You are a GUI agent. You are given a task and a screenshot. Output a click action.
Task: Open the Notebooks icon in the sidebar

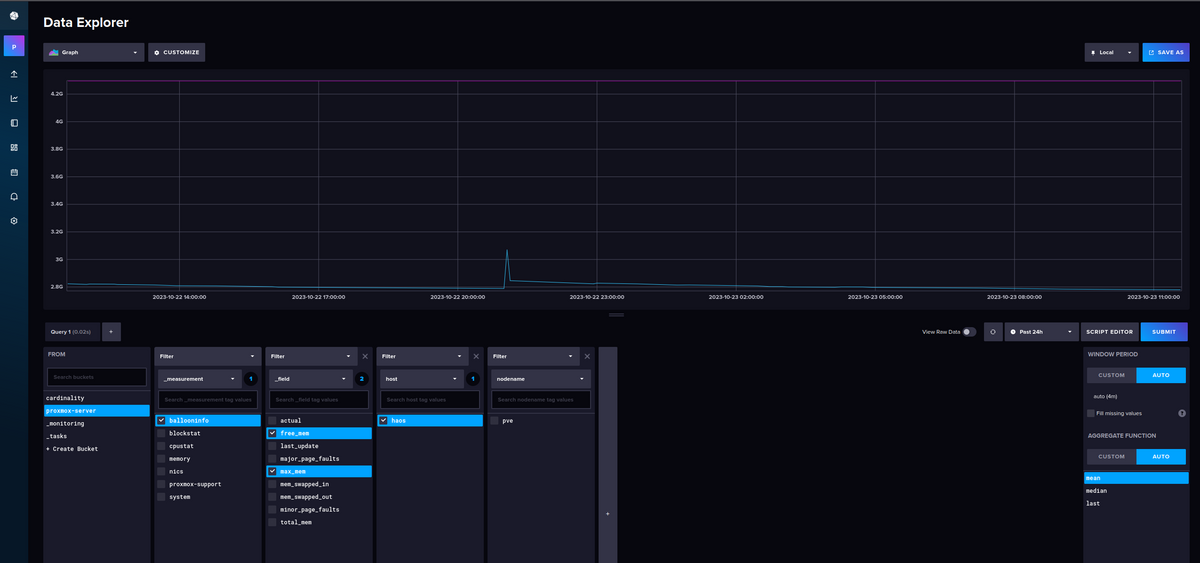14,123
